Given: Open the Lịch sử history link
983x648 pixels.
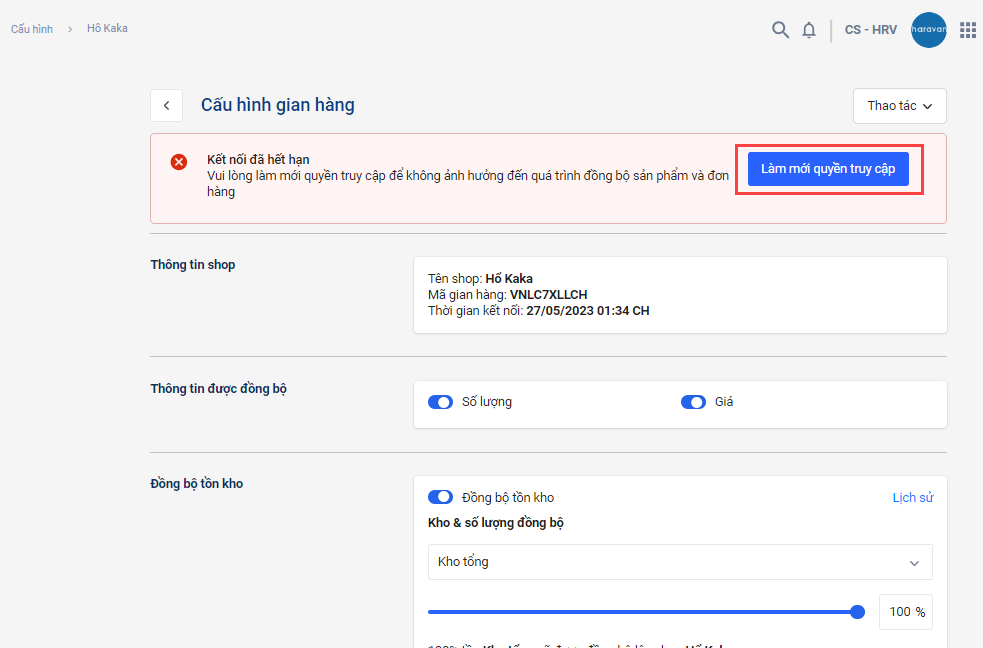Looking at the screenshot, I should tap(913, 497).
